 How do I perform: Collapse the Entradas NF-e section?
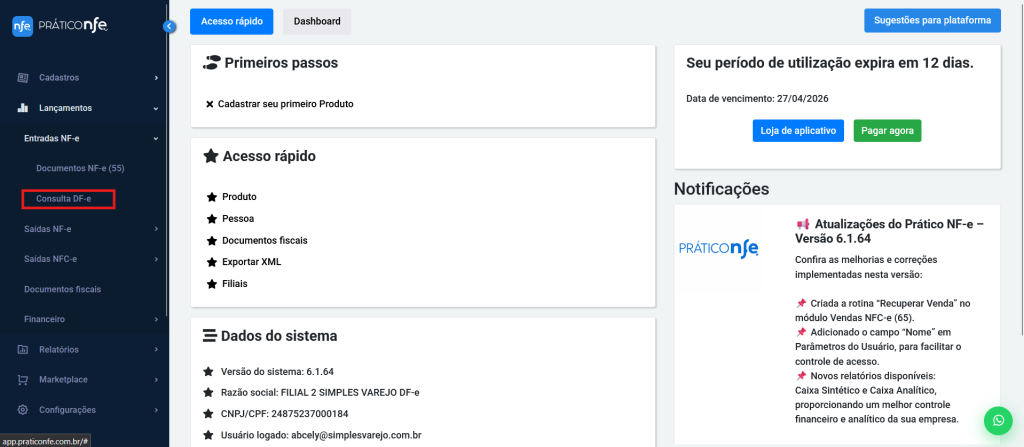click(88, 138)
